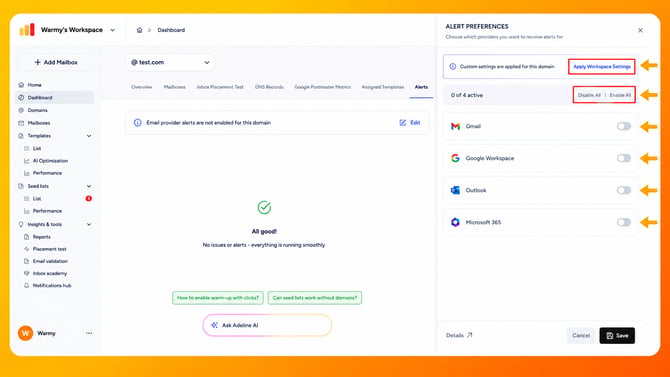
Task: Open Warmy user options ellipsis
Action: coord(89,333)
